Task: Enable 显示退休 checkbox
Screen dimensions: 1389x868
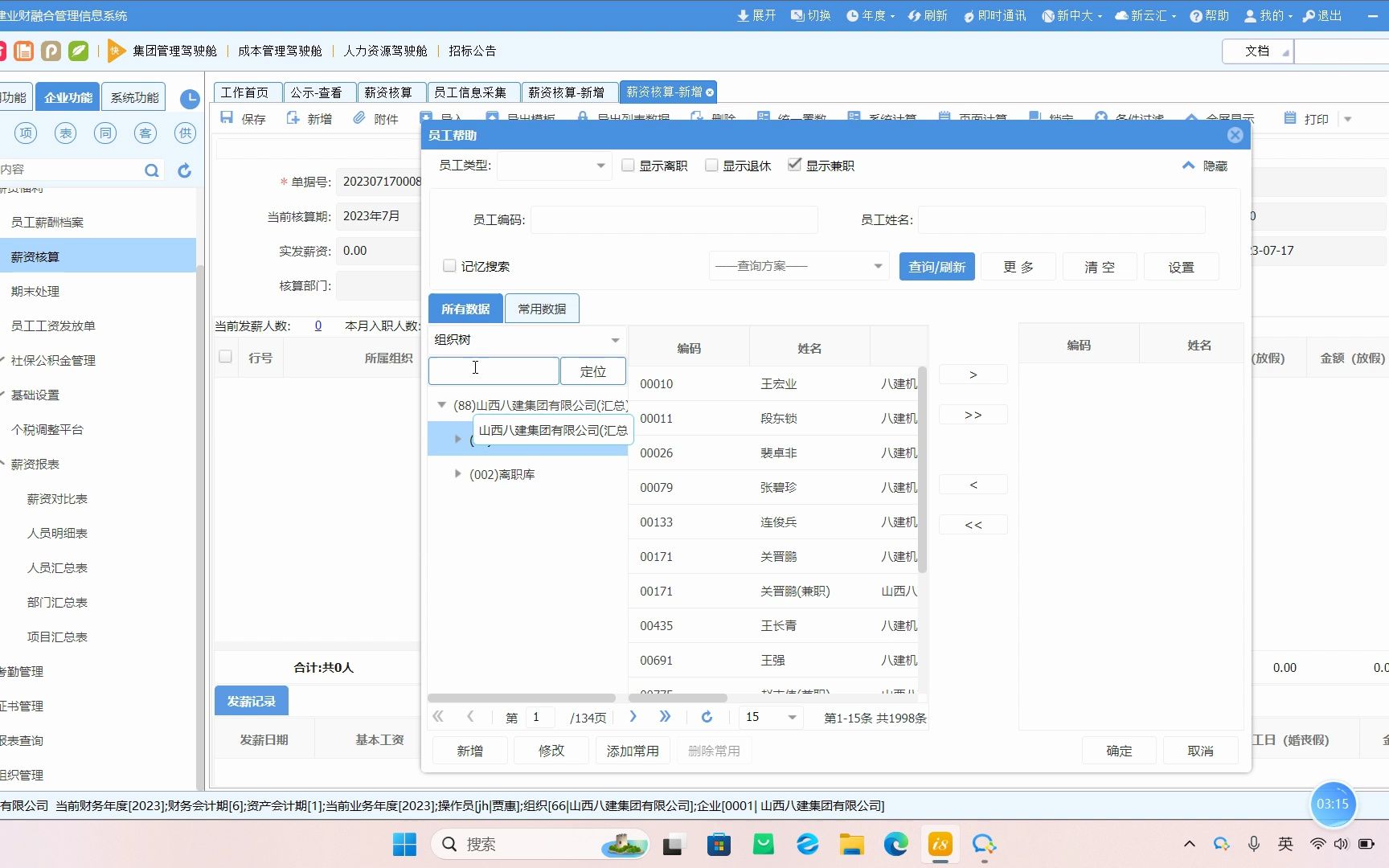Action: point(711,165)
